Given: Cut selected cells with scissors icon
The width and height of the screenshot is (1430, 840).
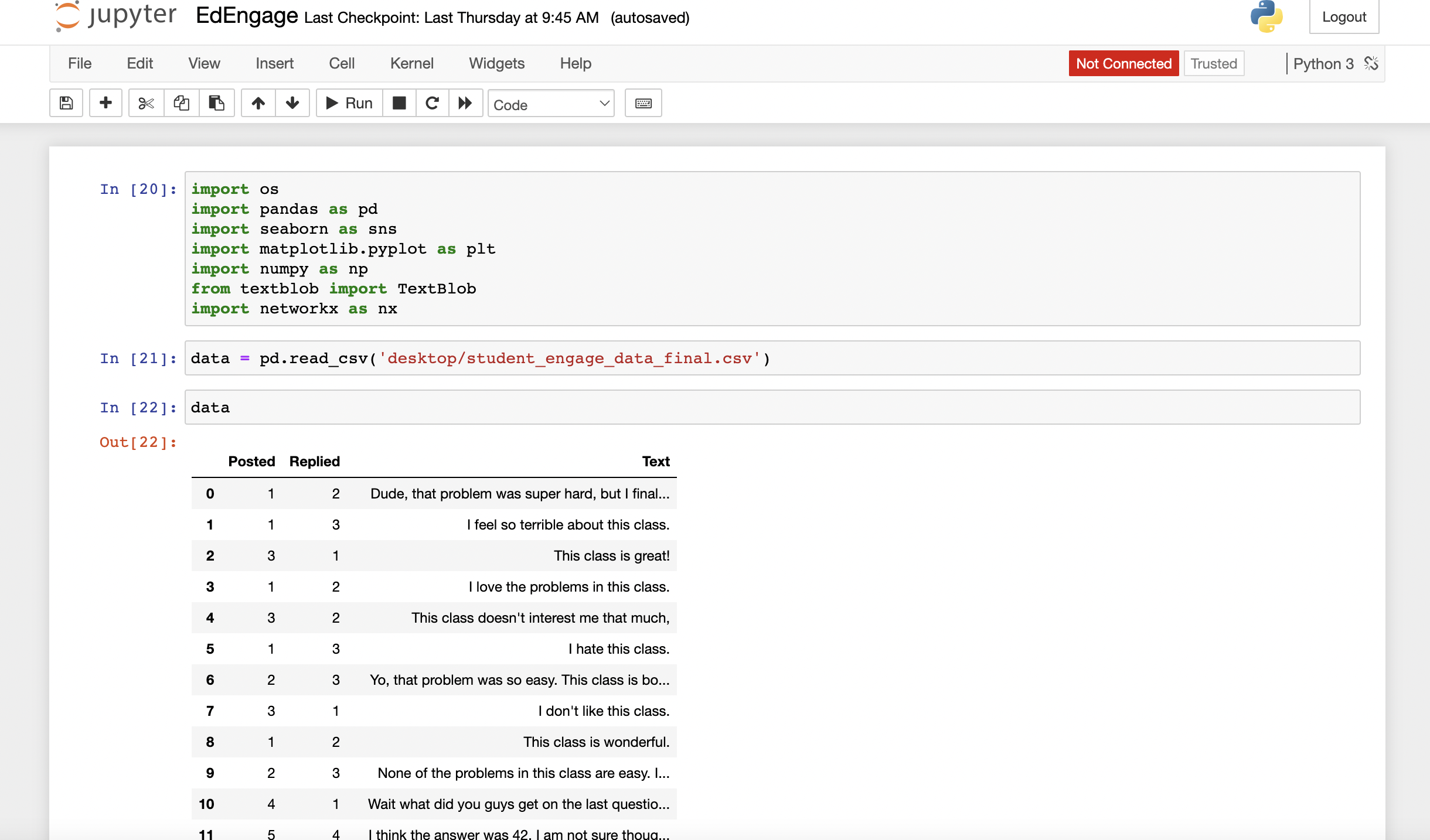Looking at the screenshot, I should click(x=146, y=103).
